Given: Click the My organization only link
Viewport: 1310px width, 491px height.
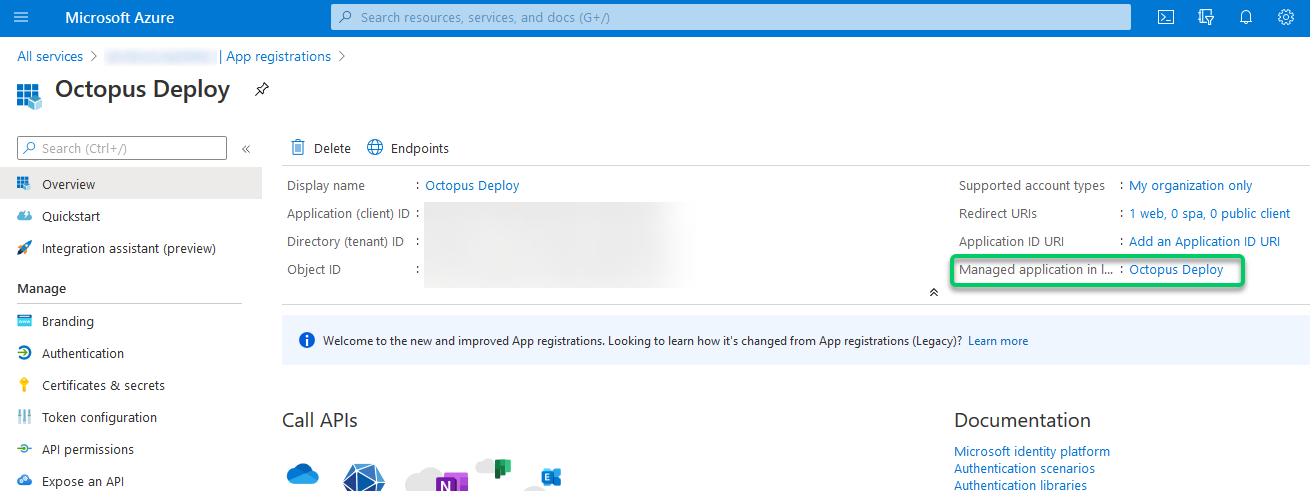Looking at the screenshot, I should pos(1190,185).
